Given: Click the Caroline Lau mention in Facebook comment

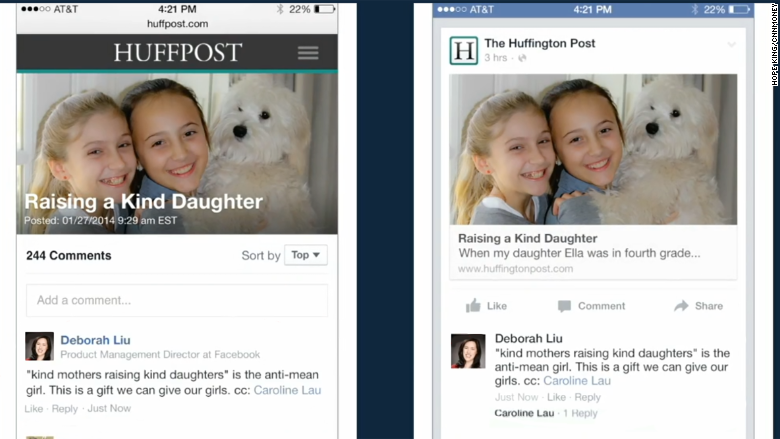Looking at the screenshot, I should (x=577, y=381).
